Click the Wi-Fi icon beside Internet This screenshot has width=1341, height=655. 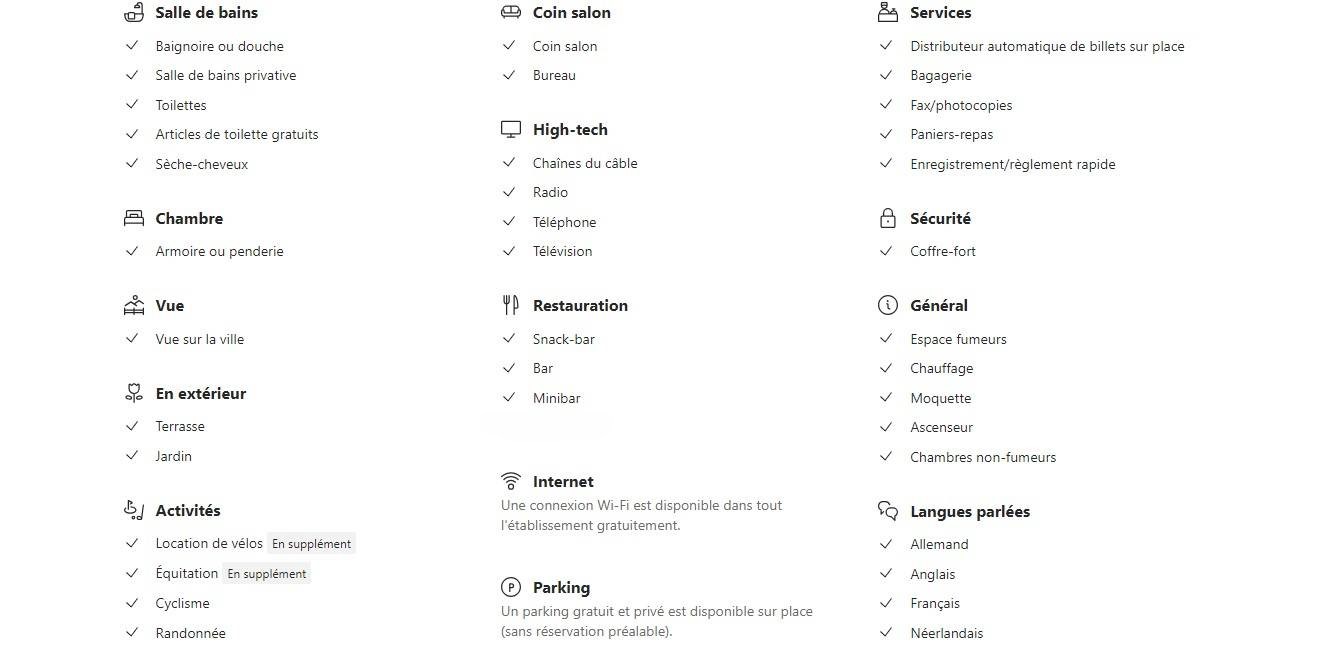(x=511, y=481)
